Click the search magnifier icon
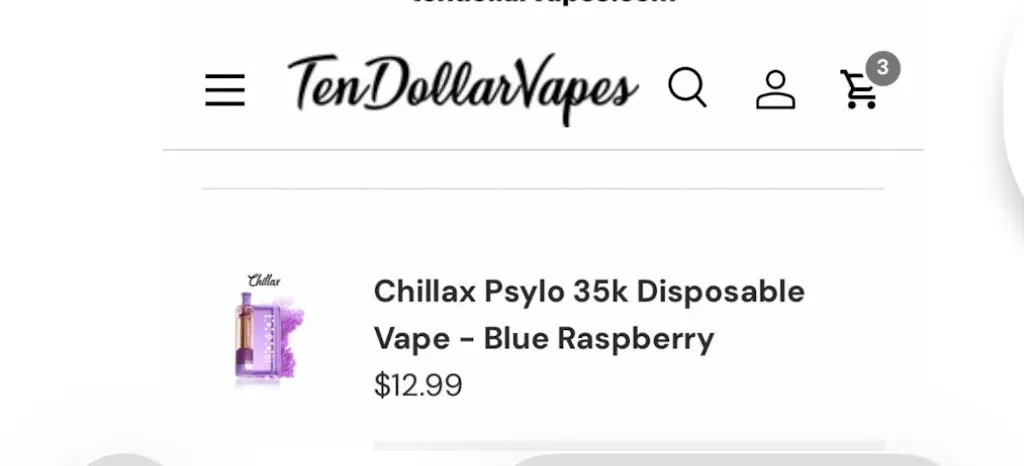This screenshot has width=1024, height=466. [x=688, y=88]
